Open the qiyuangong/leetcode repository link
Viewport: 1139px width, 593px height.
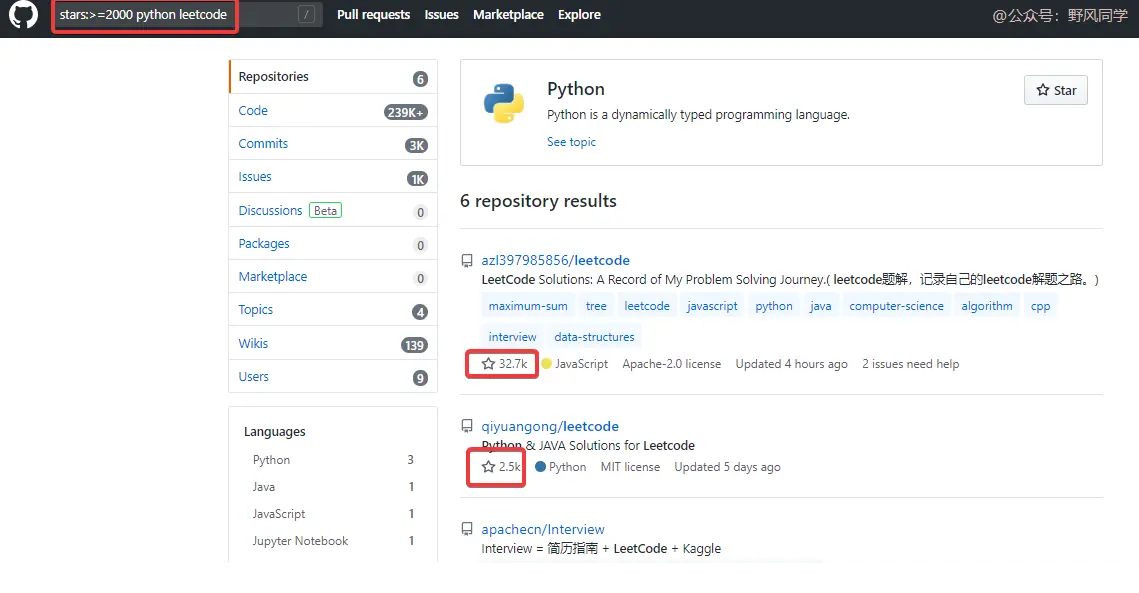[x=550, y=427]
